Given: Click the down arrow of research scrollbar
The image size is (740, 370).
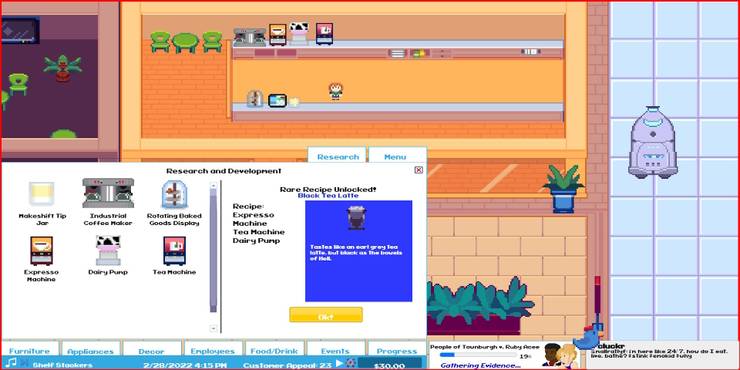Looking at the screenshot, I should 213,328.
